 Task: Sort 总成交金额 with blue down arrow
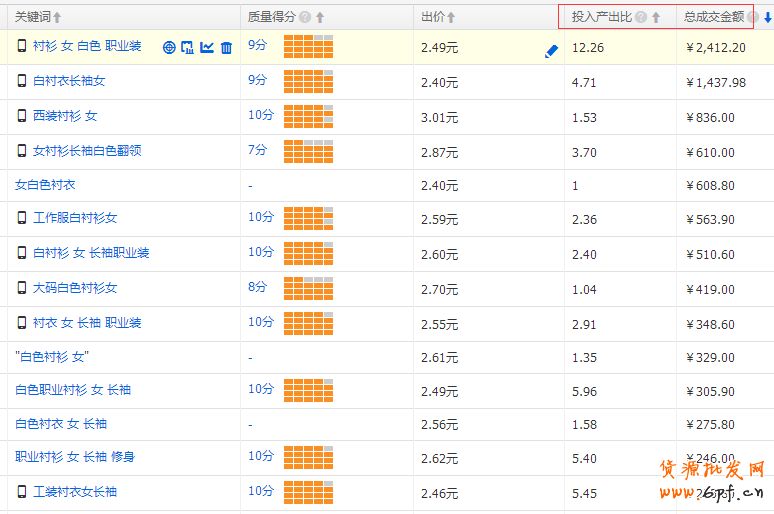tap(767, 17)
